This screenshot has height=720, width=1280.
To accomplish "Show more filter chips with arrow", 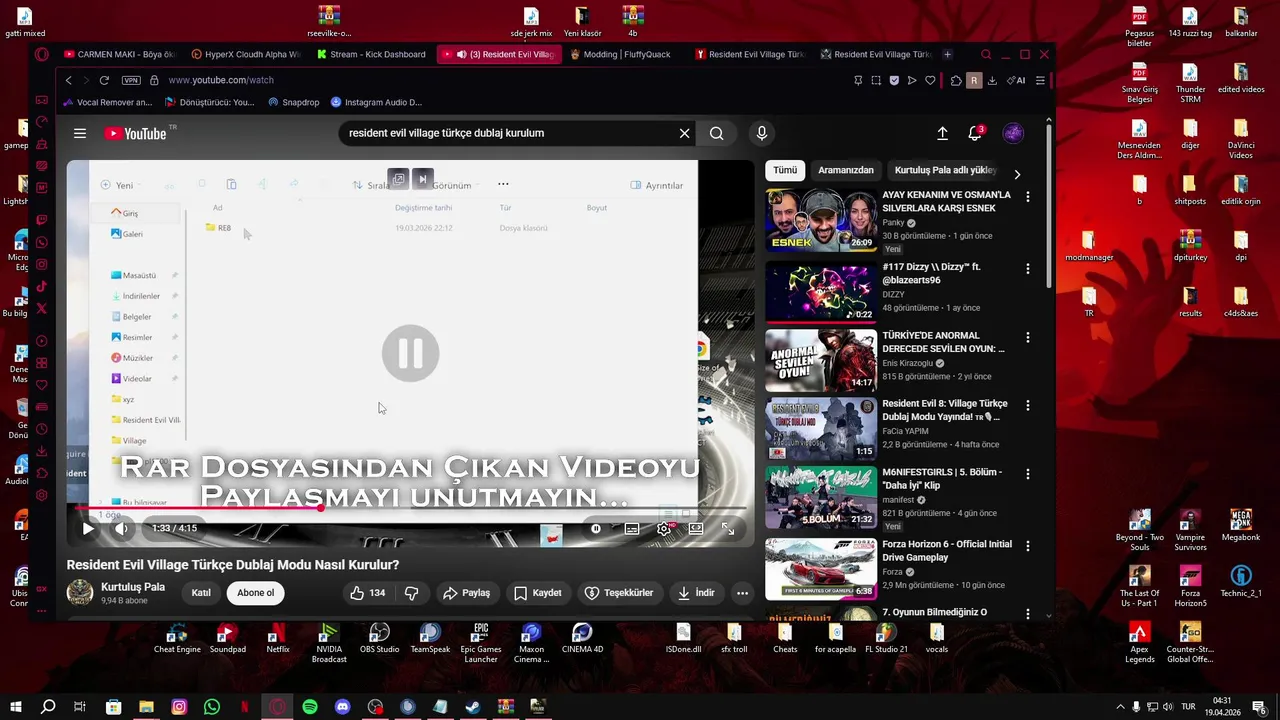I will tap(1017, 174).
